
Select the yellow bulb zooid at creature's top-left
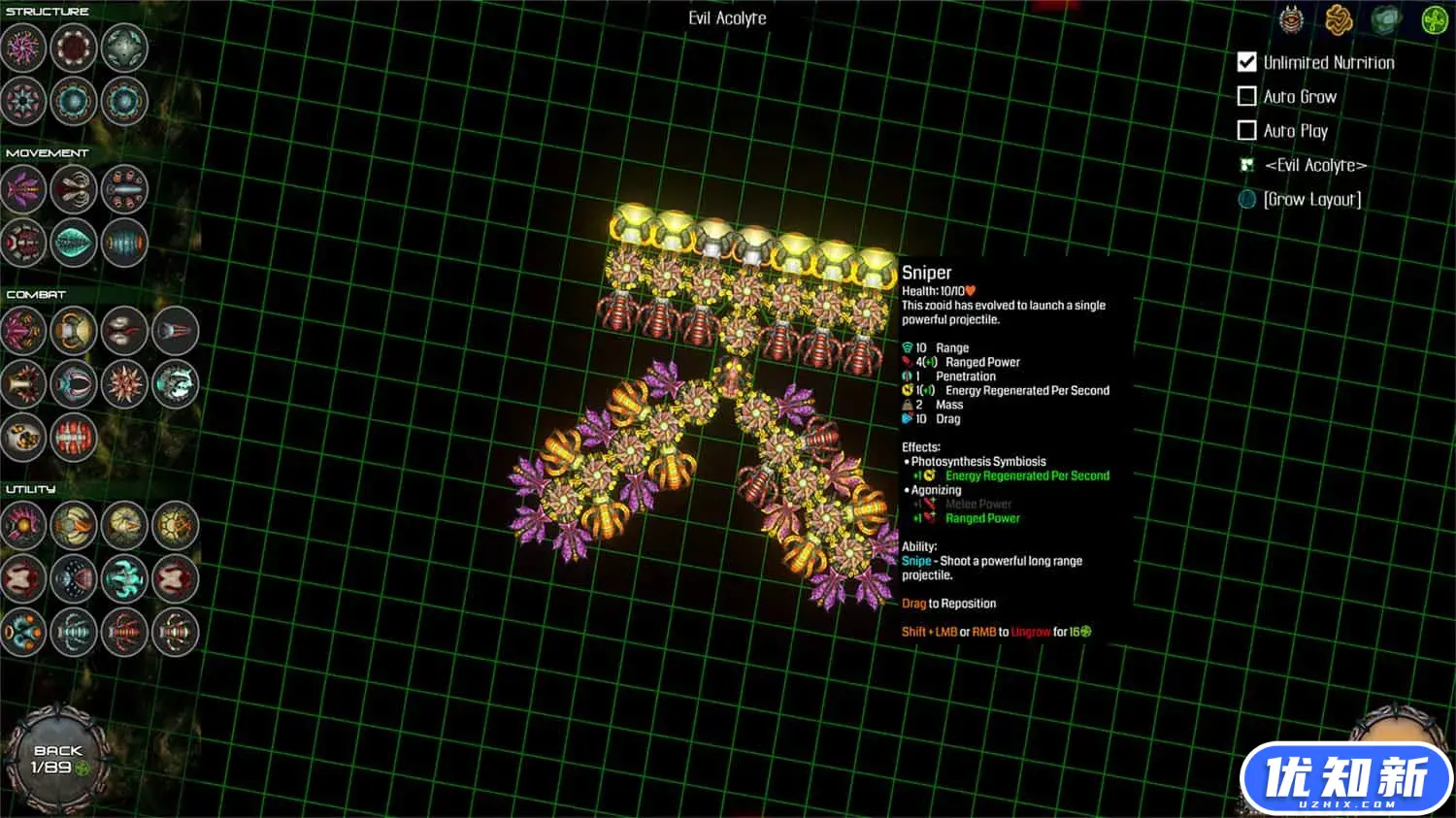(632, 225)
